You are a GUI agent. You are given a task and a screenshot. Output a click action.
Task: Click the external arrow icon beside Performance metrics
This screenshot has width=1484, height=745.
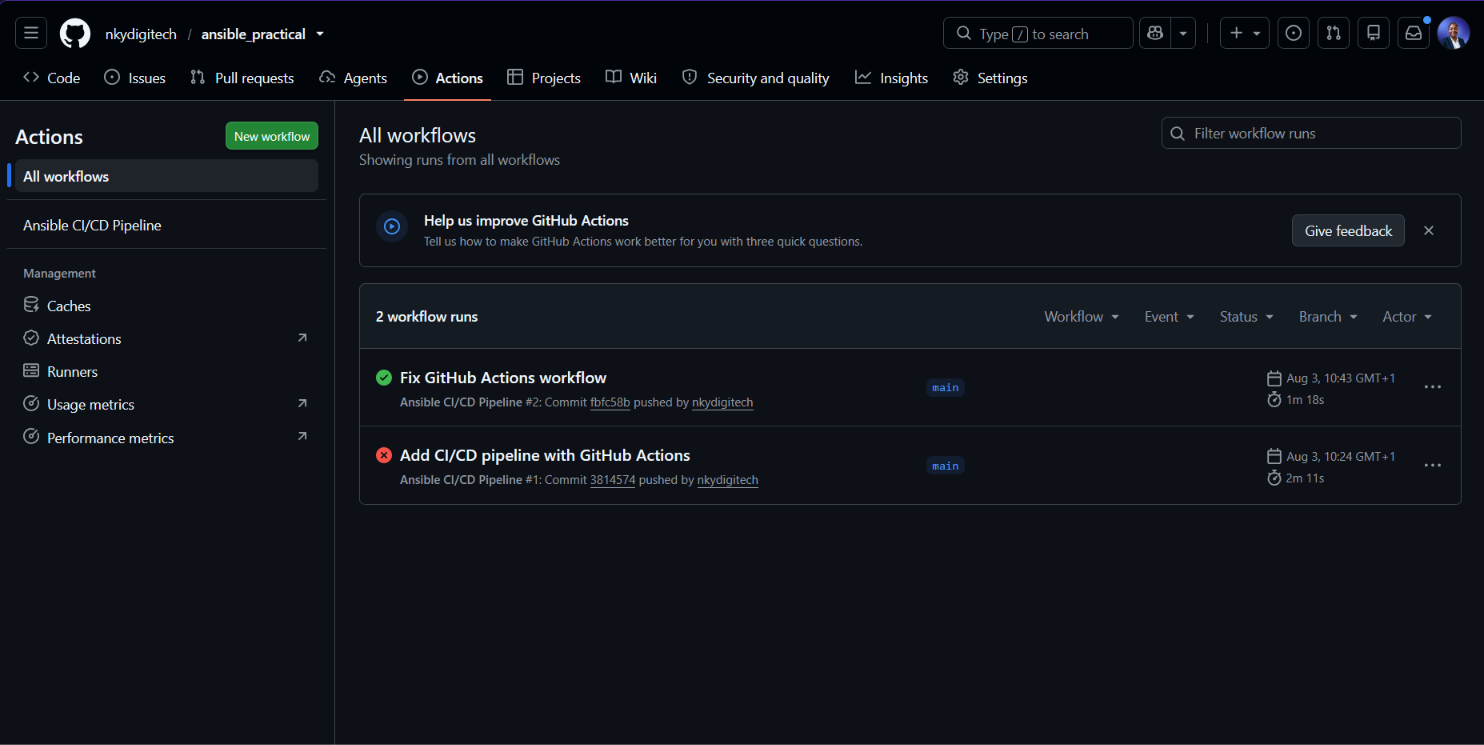302,437
